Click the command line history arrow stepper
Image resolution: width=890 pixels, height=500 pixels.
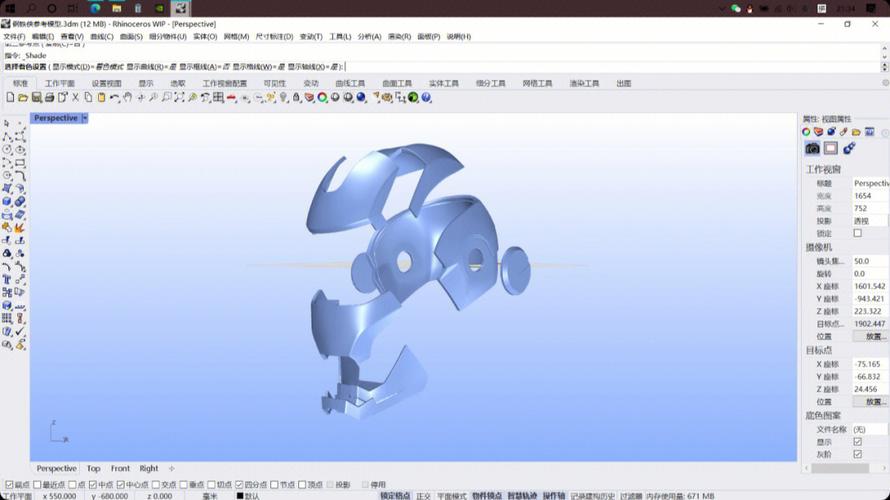(884, 67)
